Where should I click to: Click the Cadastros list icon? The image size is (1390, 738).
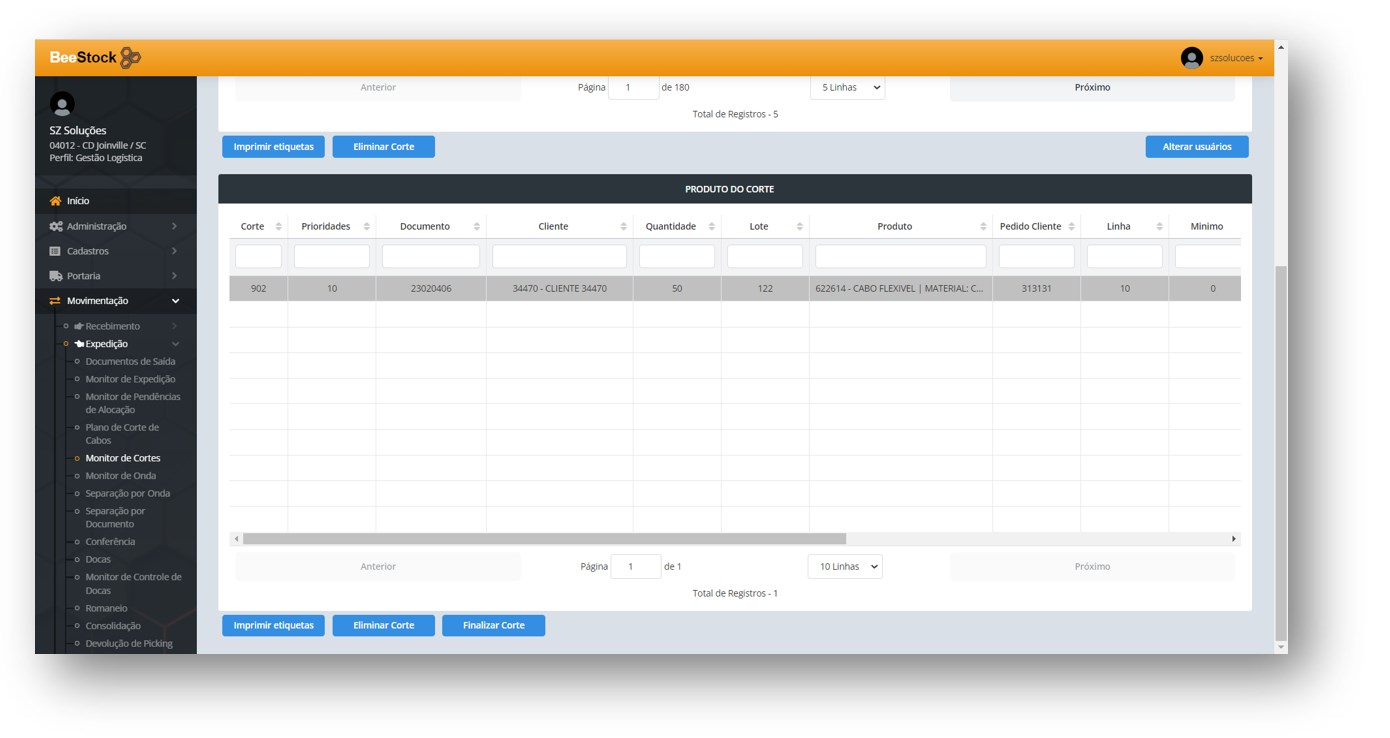point(56,252)
